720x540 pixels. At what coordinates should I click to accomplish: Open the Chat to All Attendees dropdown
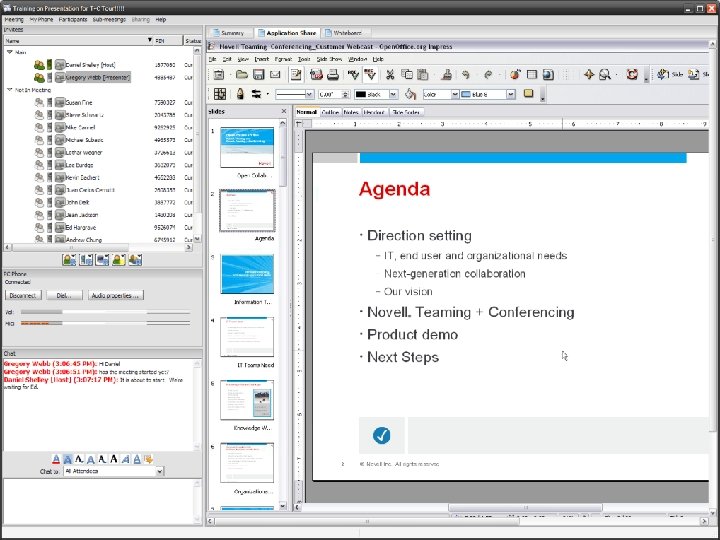159,471
